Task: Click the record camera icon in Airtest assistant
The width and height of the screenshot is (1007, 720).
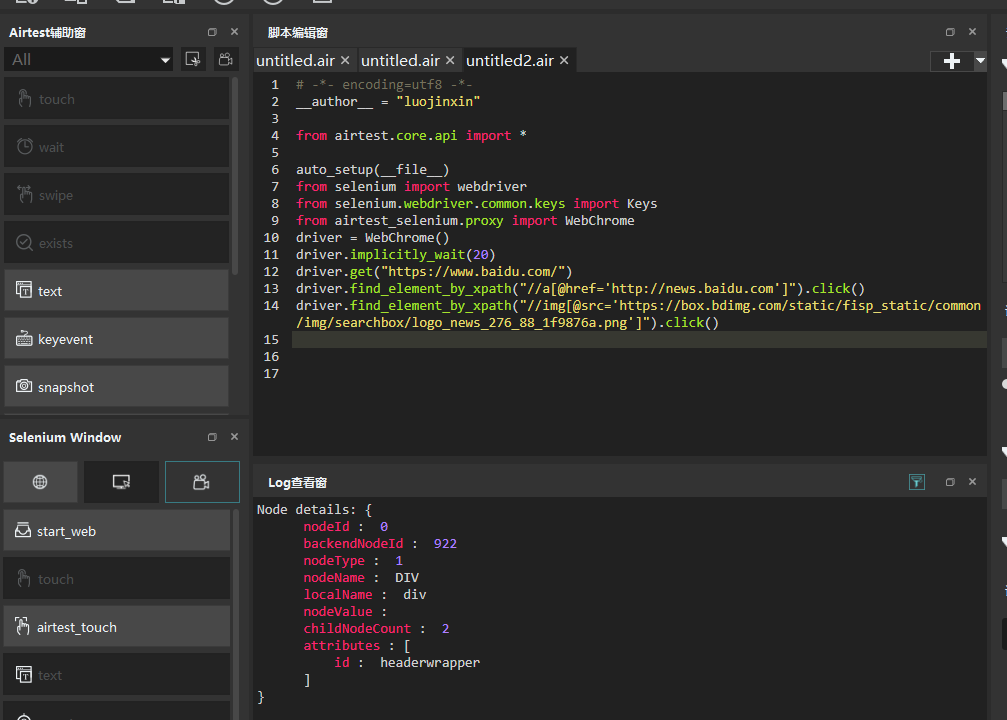Action: pos(225,60)
